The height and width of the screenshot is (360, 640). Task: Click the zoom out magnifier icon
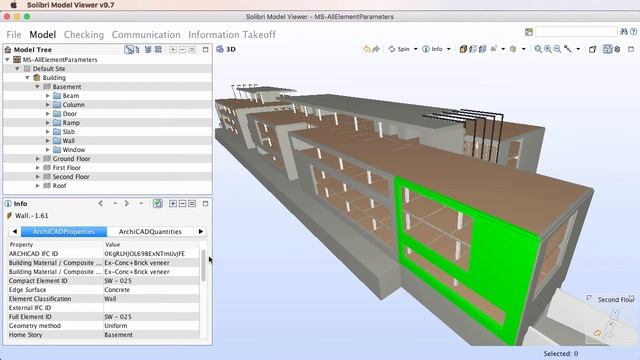point(557,49)
